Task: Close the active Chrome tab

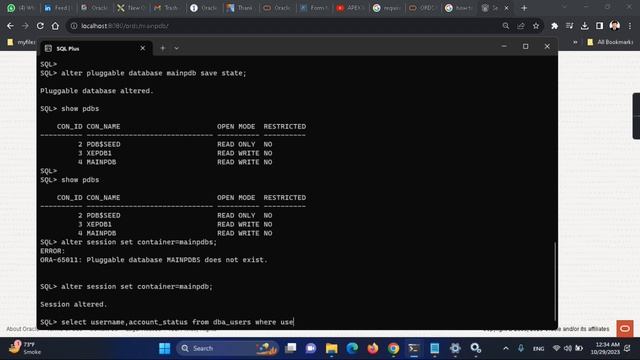Action: tap(507, 8)
